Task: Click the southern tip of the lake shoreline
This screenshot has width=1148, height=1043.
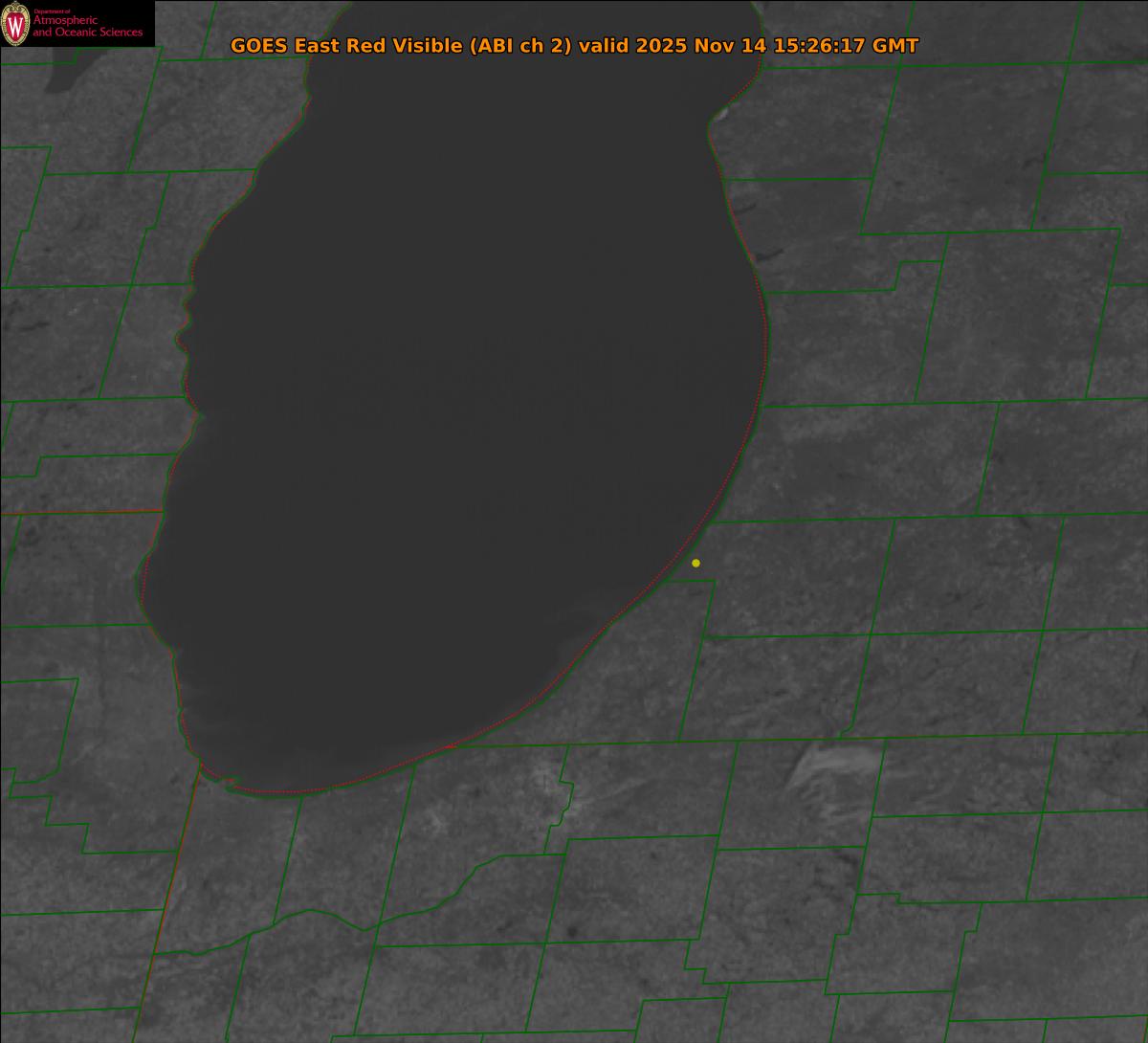Action: tap(287, 792)
